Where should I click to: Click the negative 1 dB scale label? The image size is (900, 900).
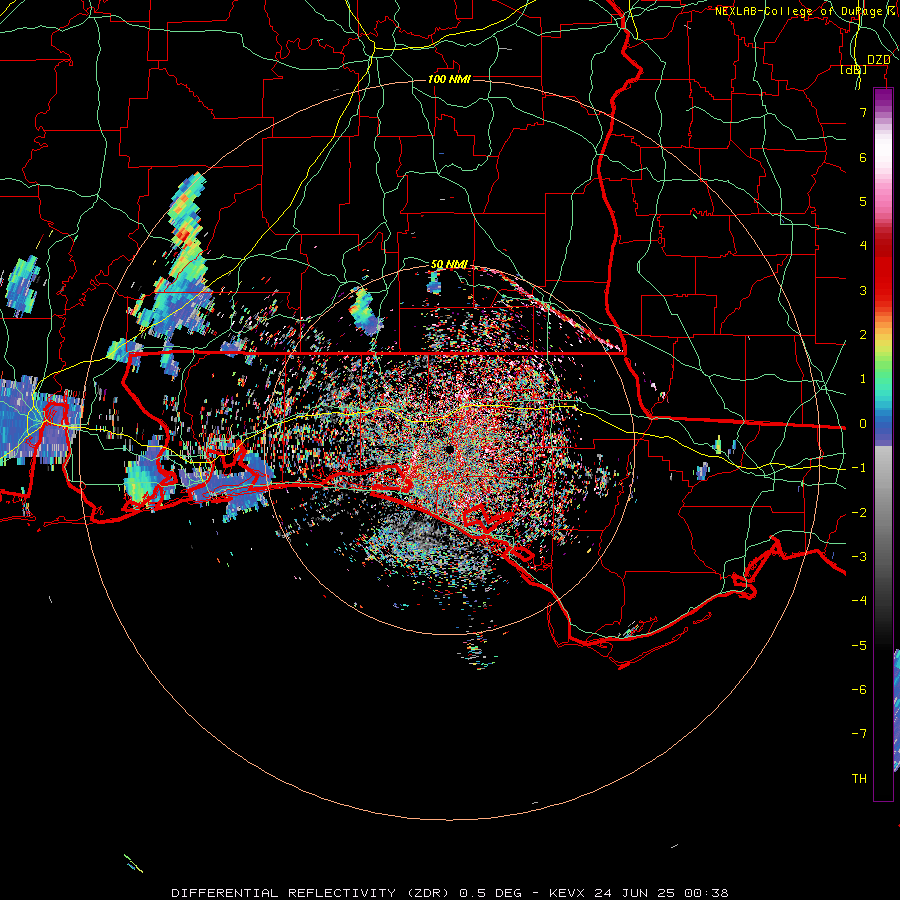click(x=859, y=468)
